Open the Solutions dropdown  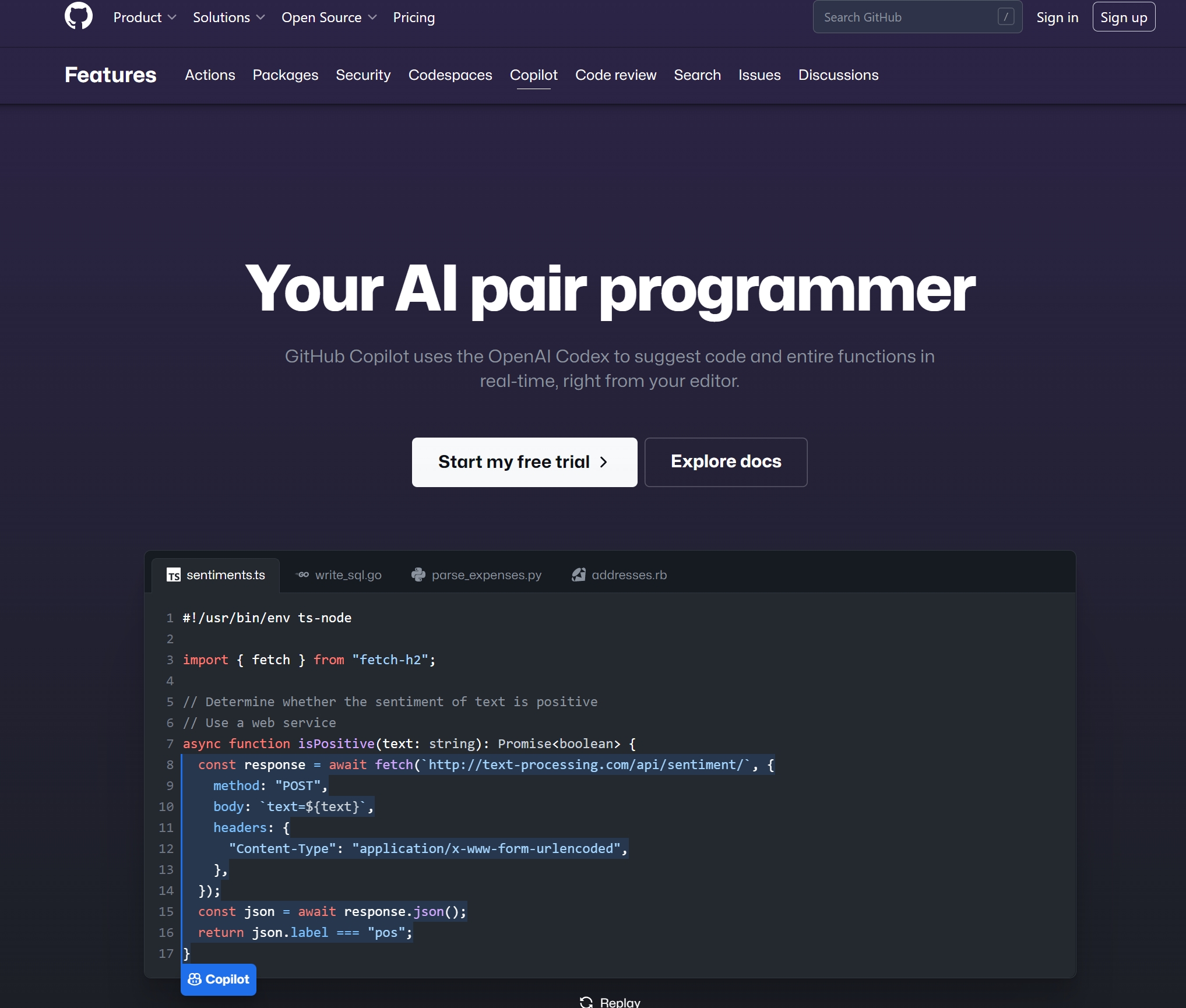228,17
